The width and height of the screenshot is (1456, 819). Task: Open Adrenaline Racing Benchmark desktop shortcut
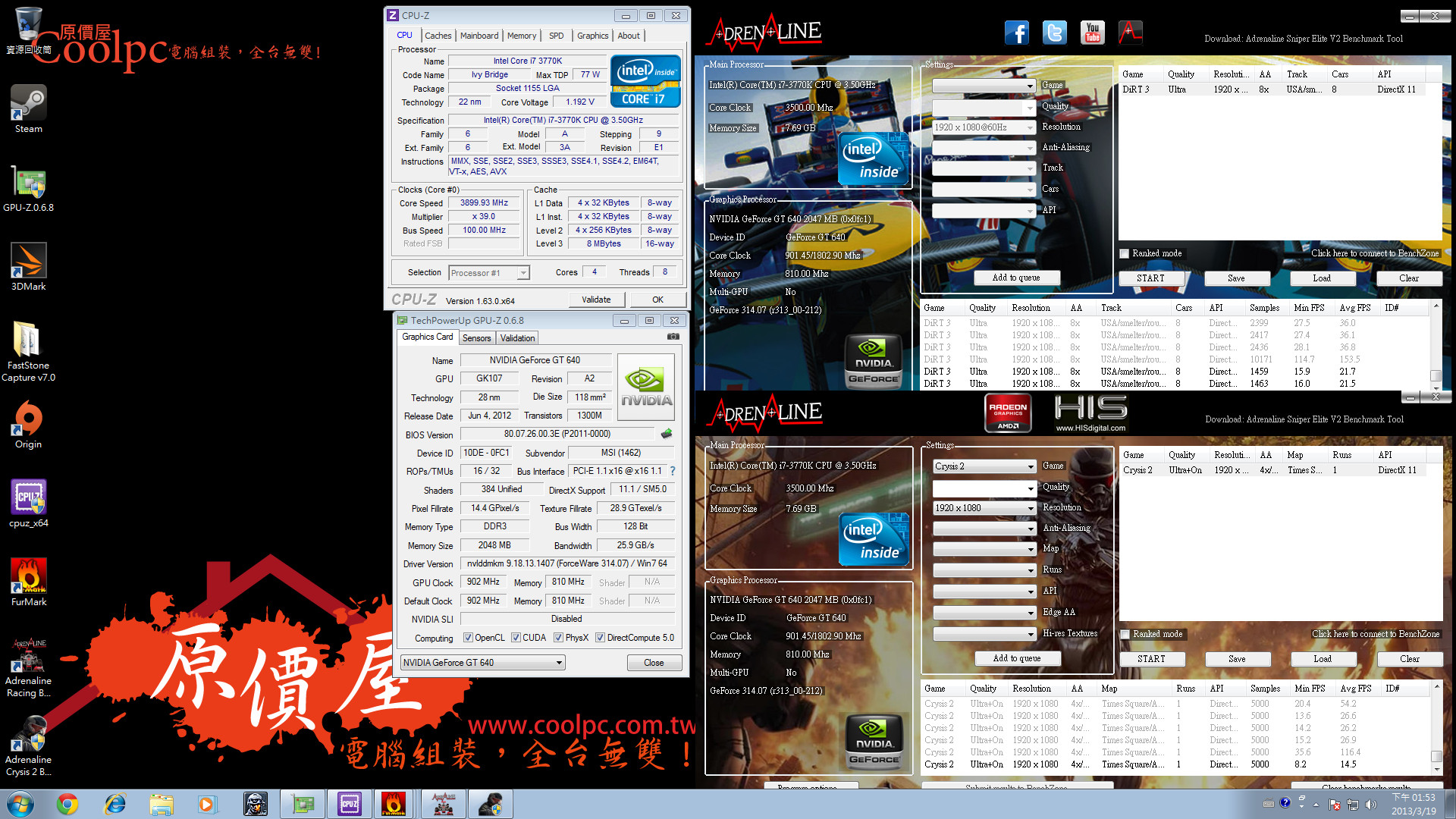pos(28,667)
